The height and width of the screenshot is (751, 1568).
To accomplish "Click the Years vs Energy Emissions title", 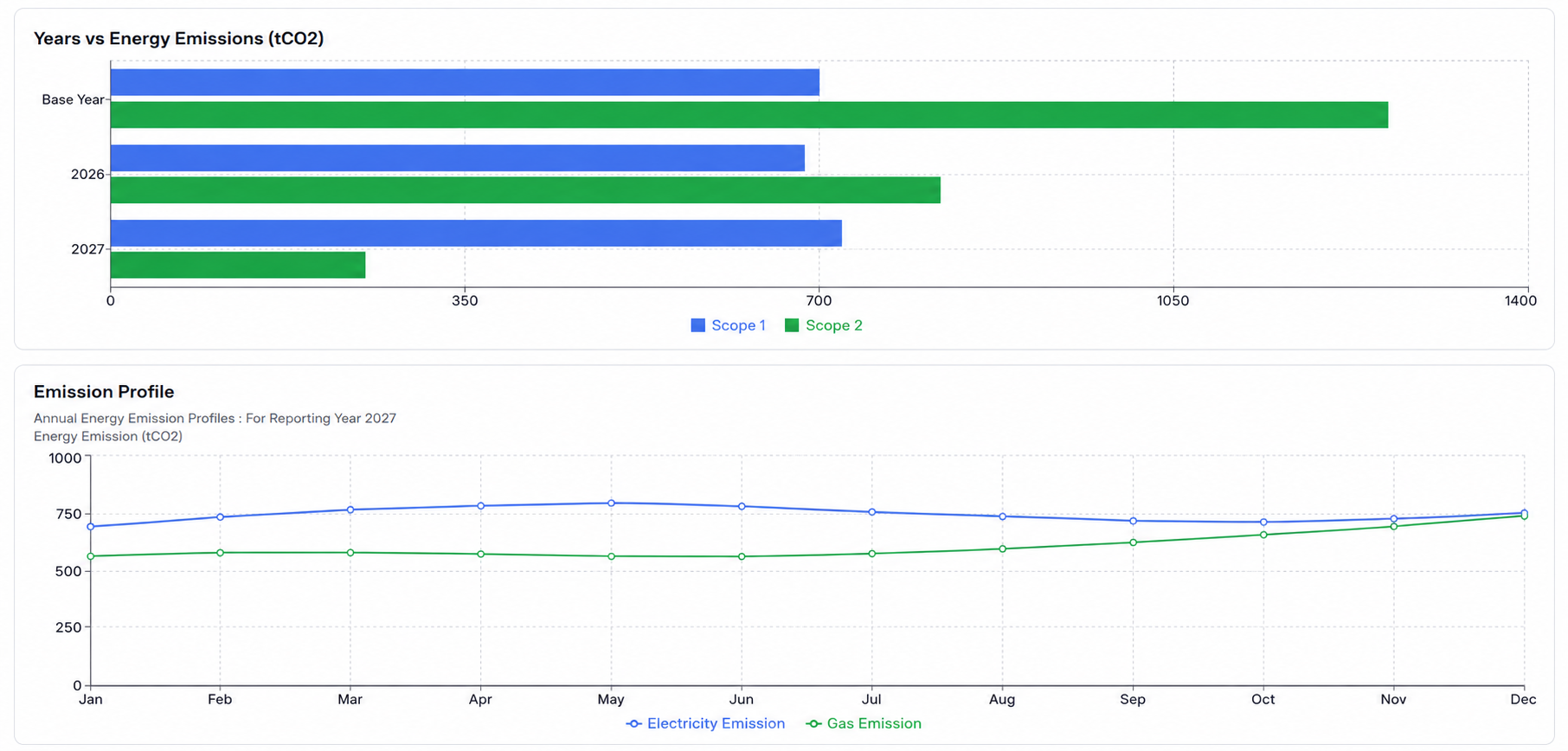I will 178,38.
